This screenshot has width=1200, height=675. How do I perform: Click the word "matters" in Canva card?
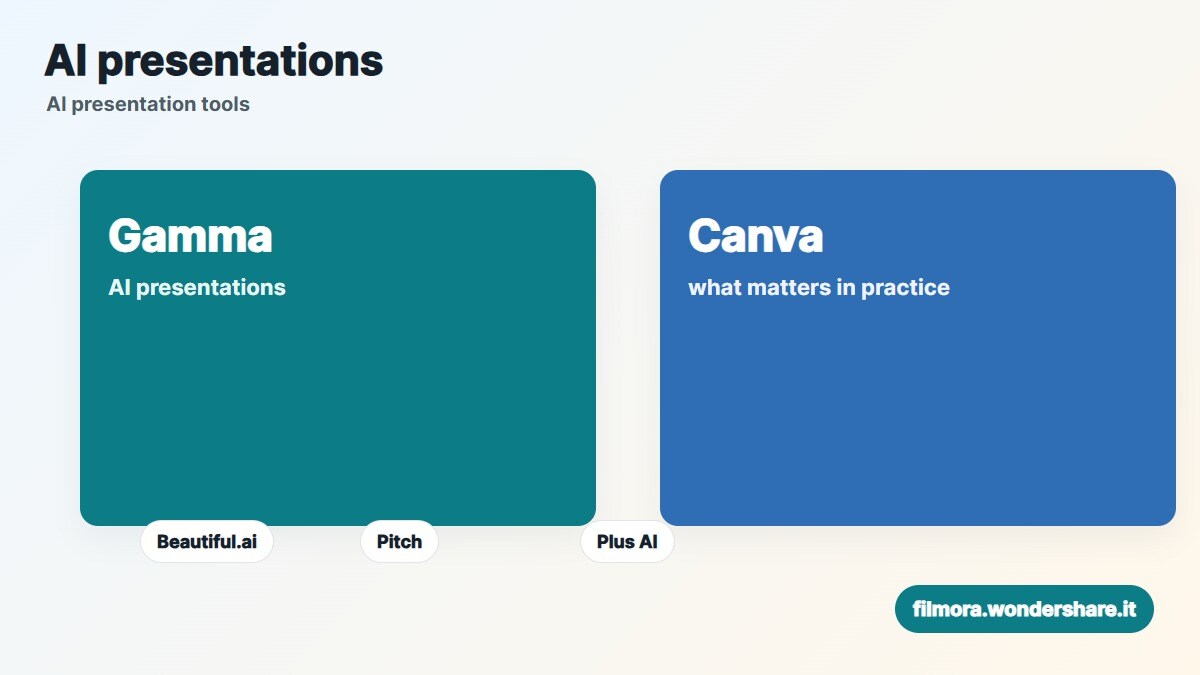[790, 288]
